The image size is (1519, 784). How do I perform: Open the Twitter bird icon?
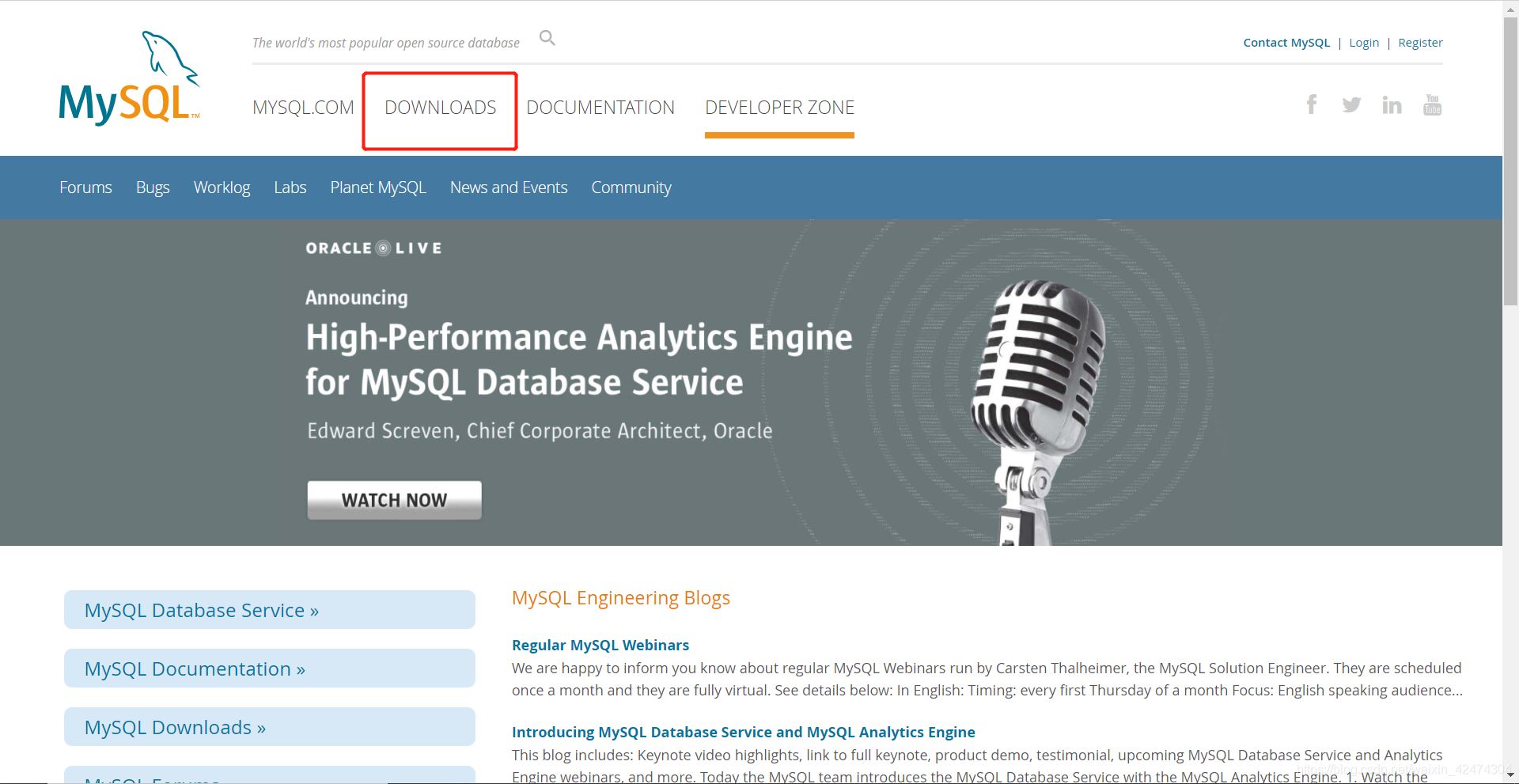tap(1351, 104)
